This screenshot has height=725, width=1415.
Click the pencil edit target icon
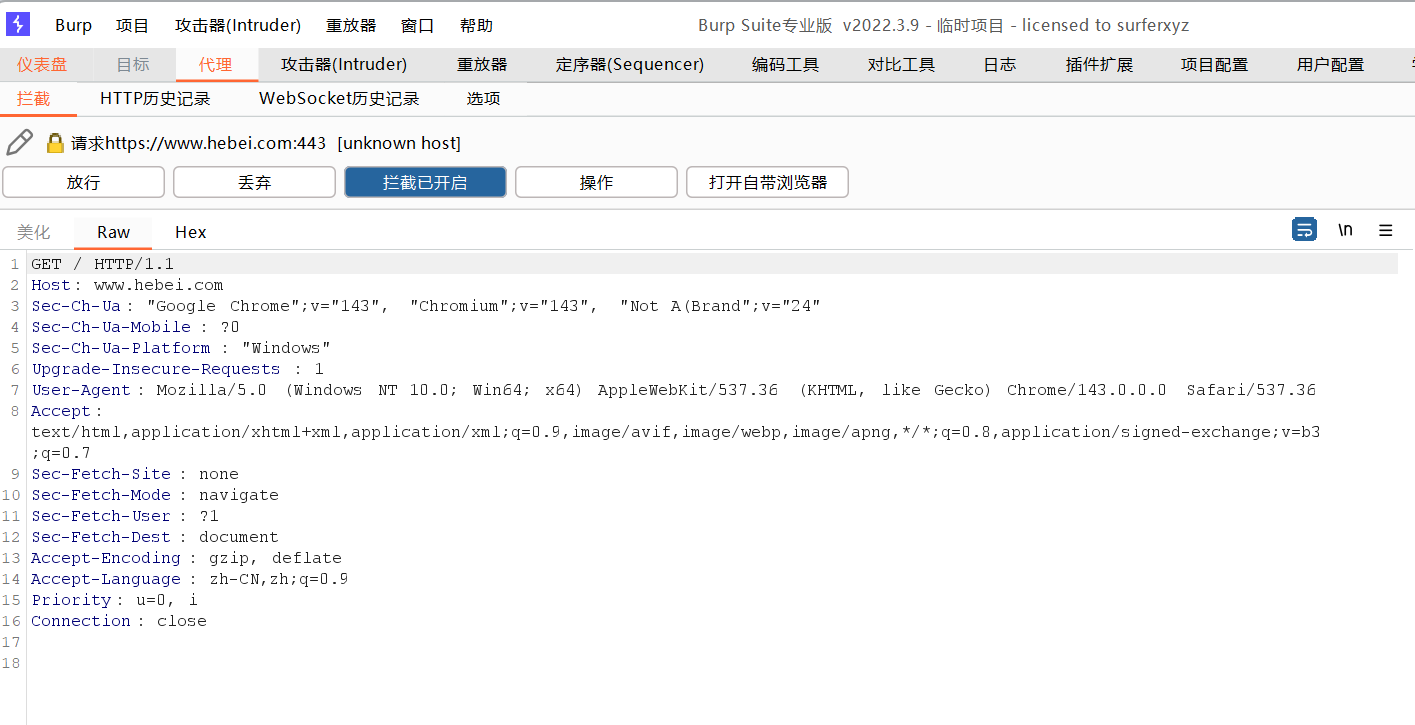(19, 142)
